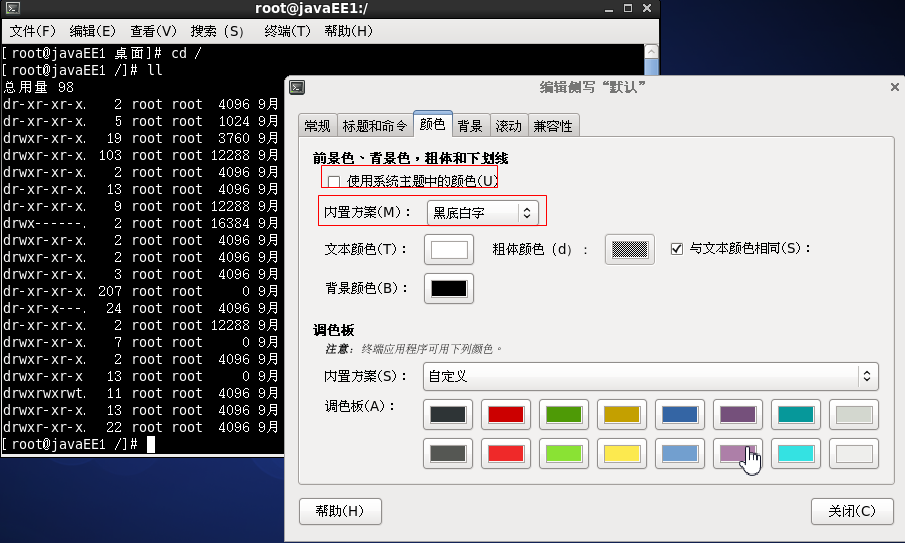The image size is (905, 543).
Task: Click the 关闭(C) button
Action: [852, 511]
